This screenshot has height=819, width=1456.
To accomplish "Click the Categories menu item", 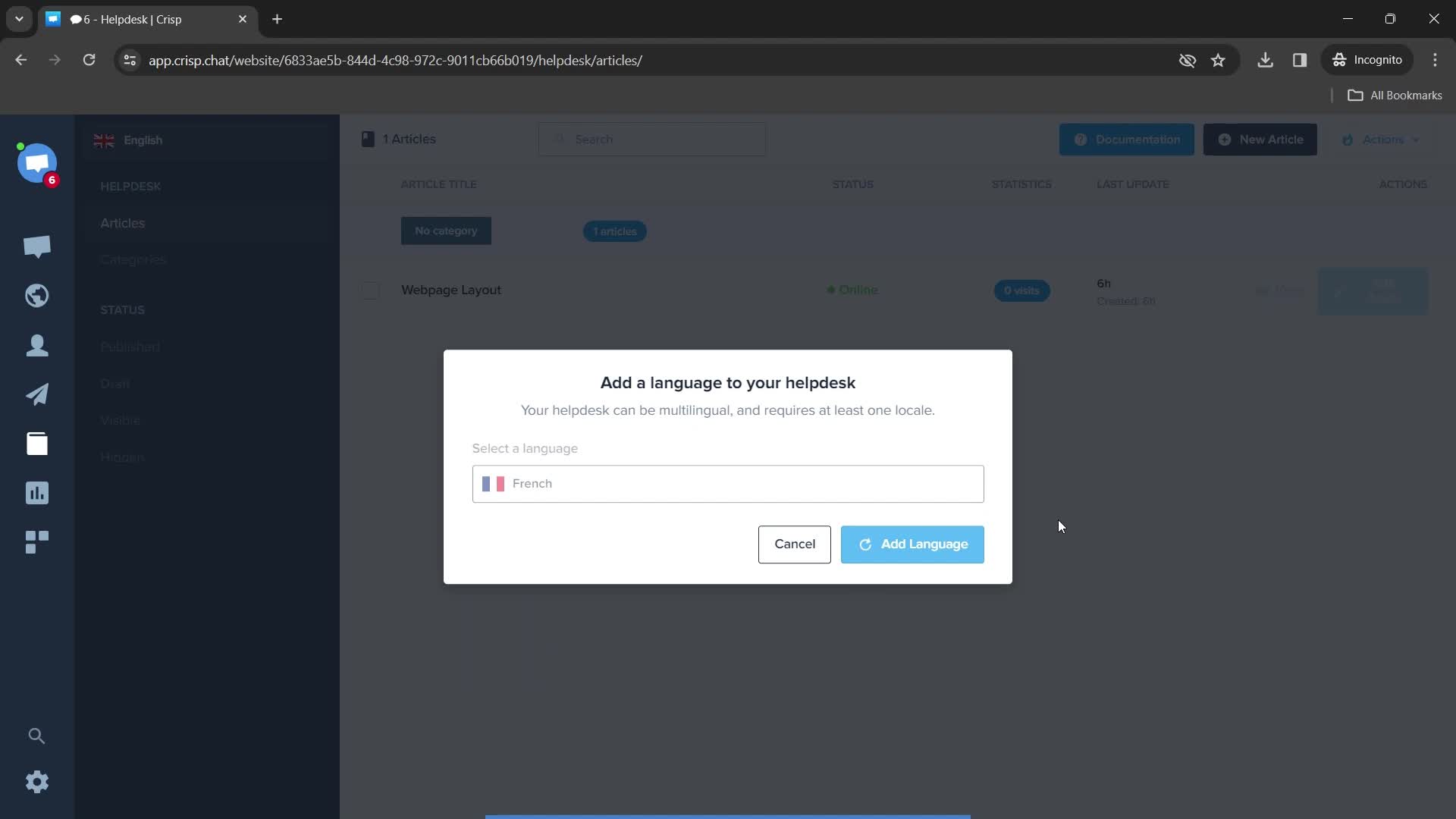I will [133, 259].
